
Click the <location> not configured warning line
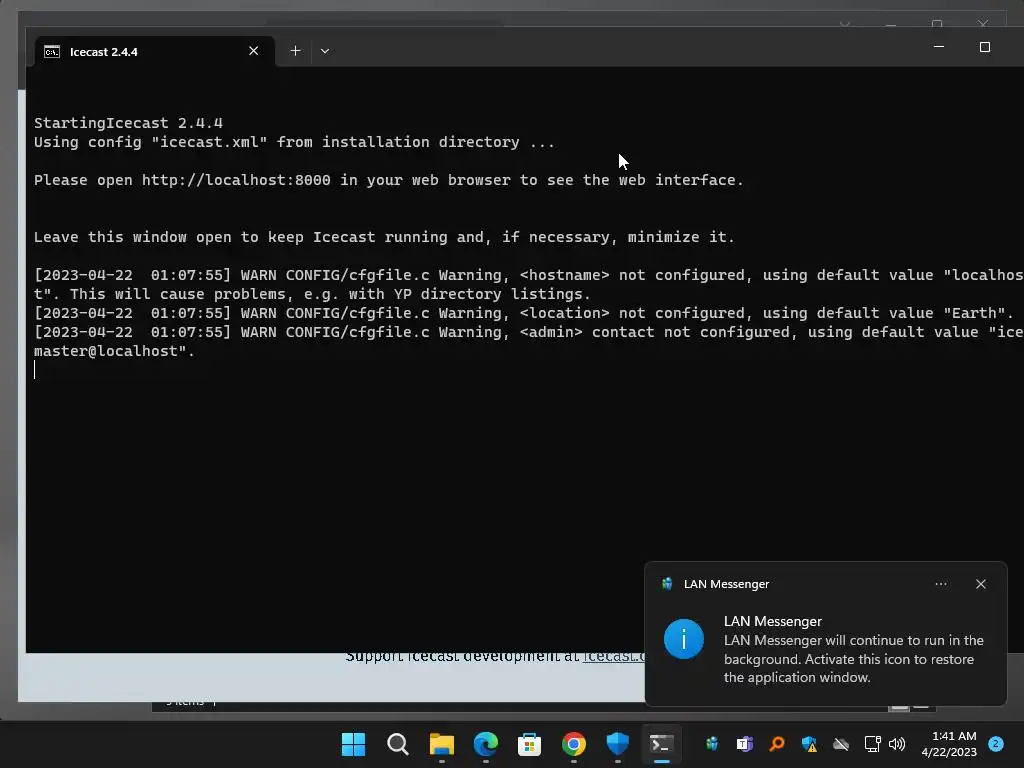pyautogui.click(x=524, y=313)
